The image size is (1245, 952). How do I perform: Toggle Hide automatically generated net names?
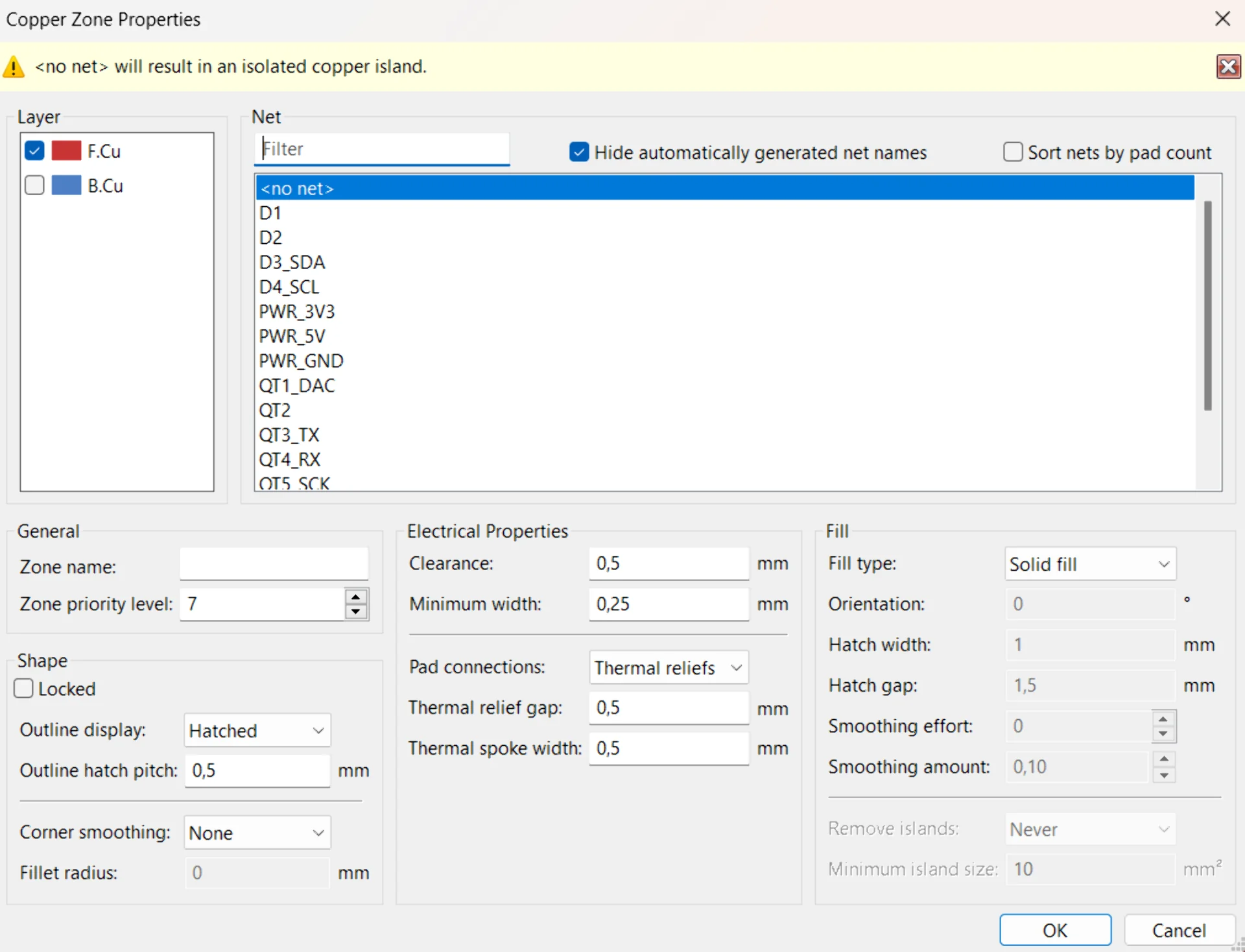(x=578, y=152)
